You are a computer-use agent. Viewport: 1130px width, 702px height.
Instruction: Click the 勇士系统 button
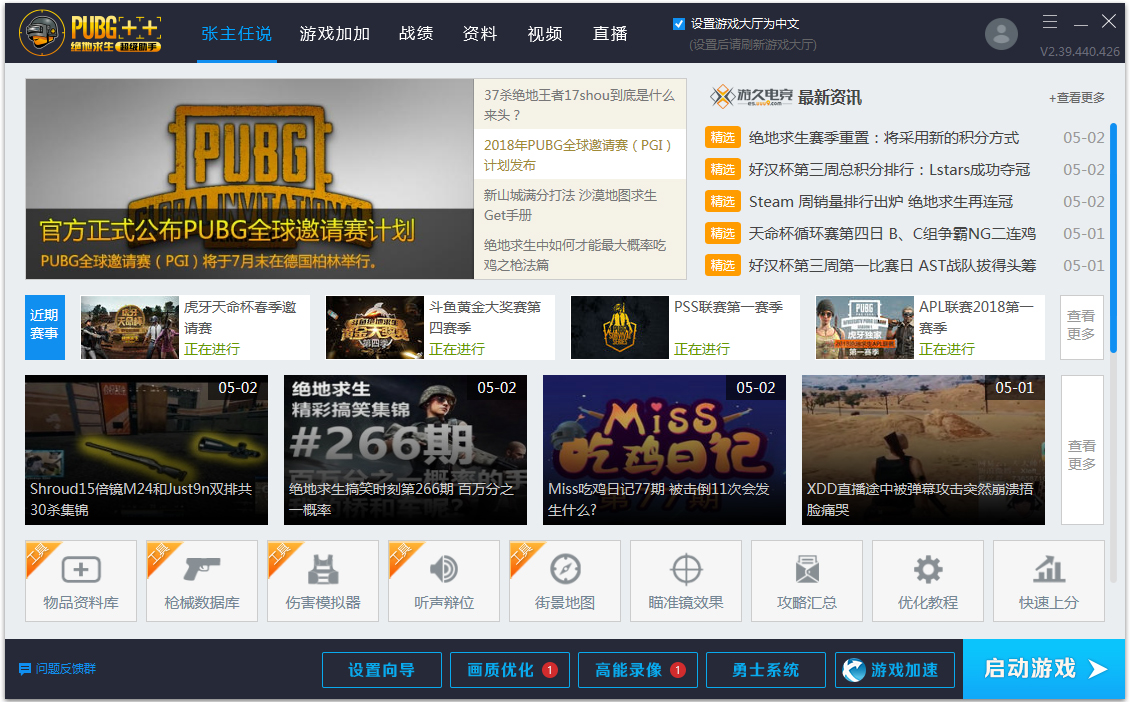point(765,670)
